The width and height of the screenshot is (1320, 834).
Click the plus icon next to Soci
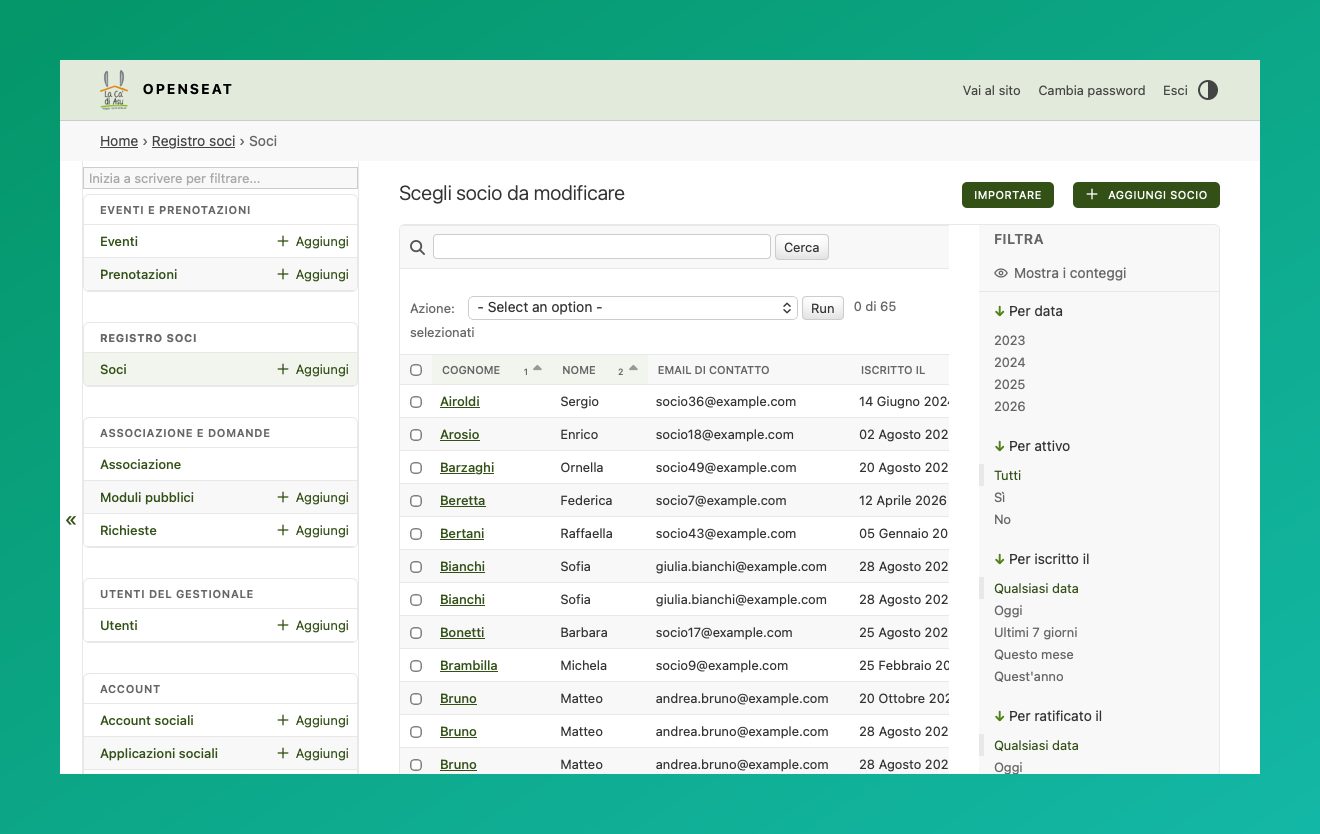(283, 369)
